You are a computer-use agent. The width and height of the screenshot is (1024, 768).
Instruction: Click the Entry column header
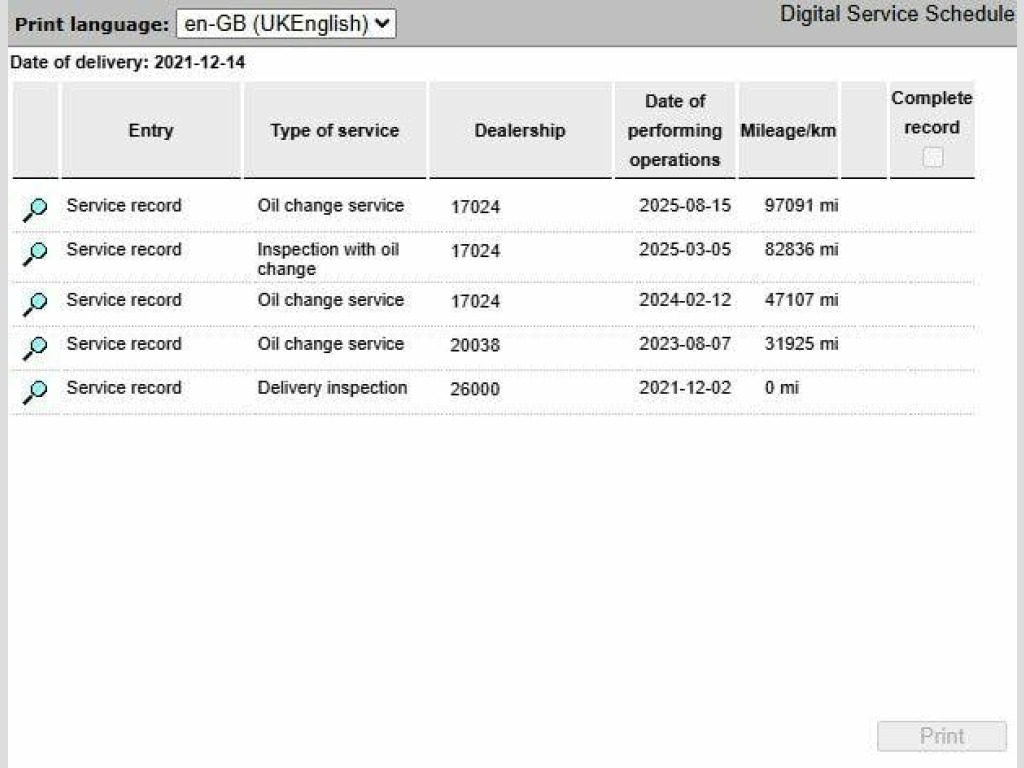[x=150, y=130]
